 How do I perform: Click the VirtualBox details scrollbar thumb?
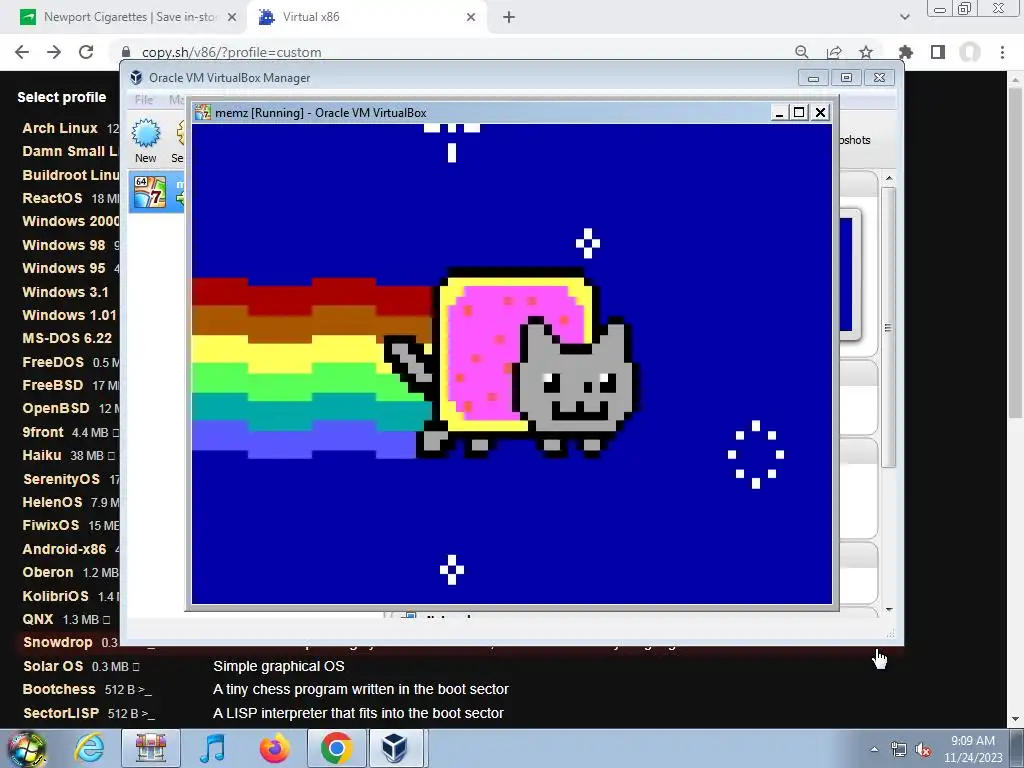[x=888, y=327]
